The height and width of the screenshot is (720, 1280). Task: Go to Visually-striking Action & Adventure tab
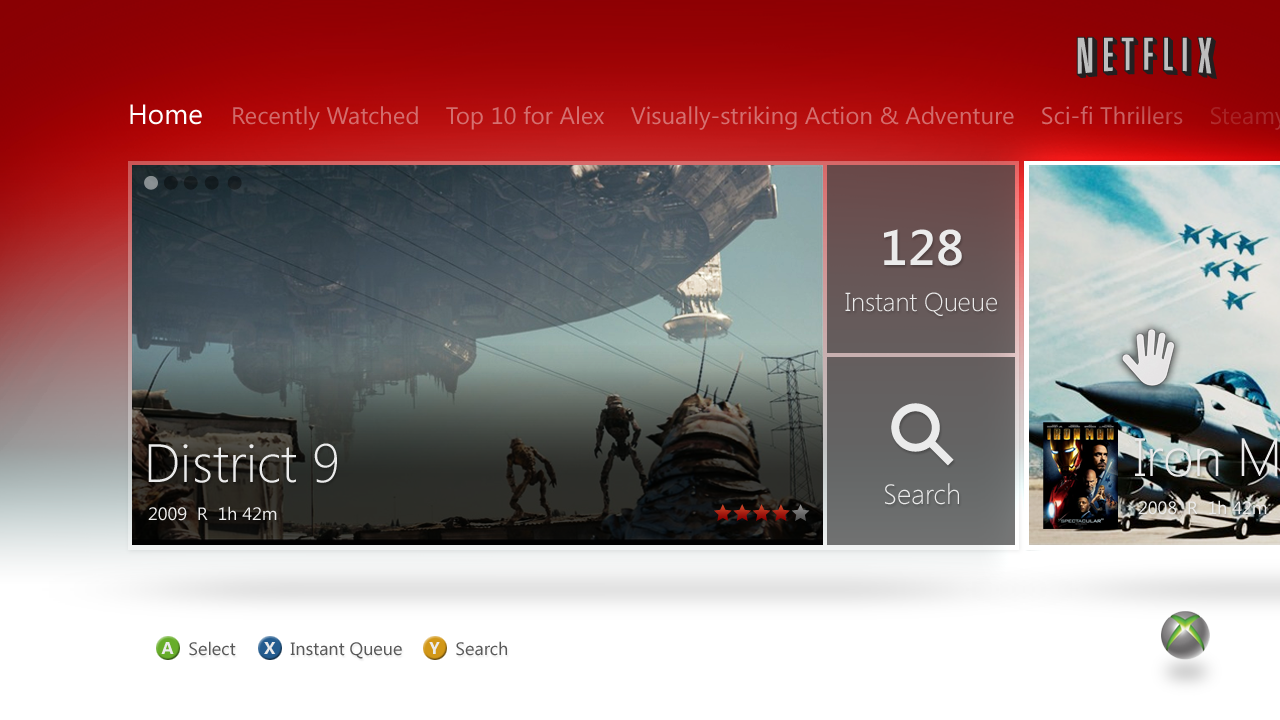point(822,116)
